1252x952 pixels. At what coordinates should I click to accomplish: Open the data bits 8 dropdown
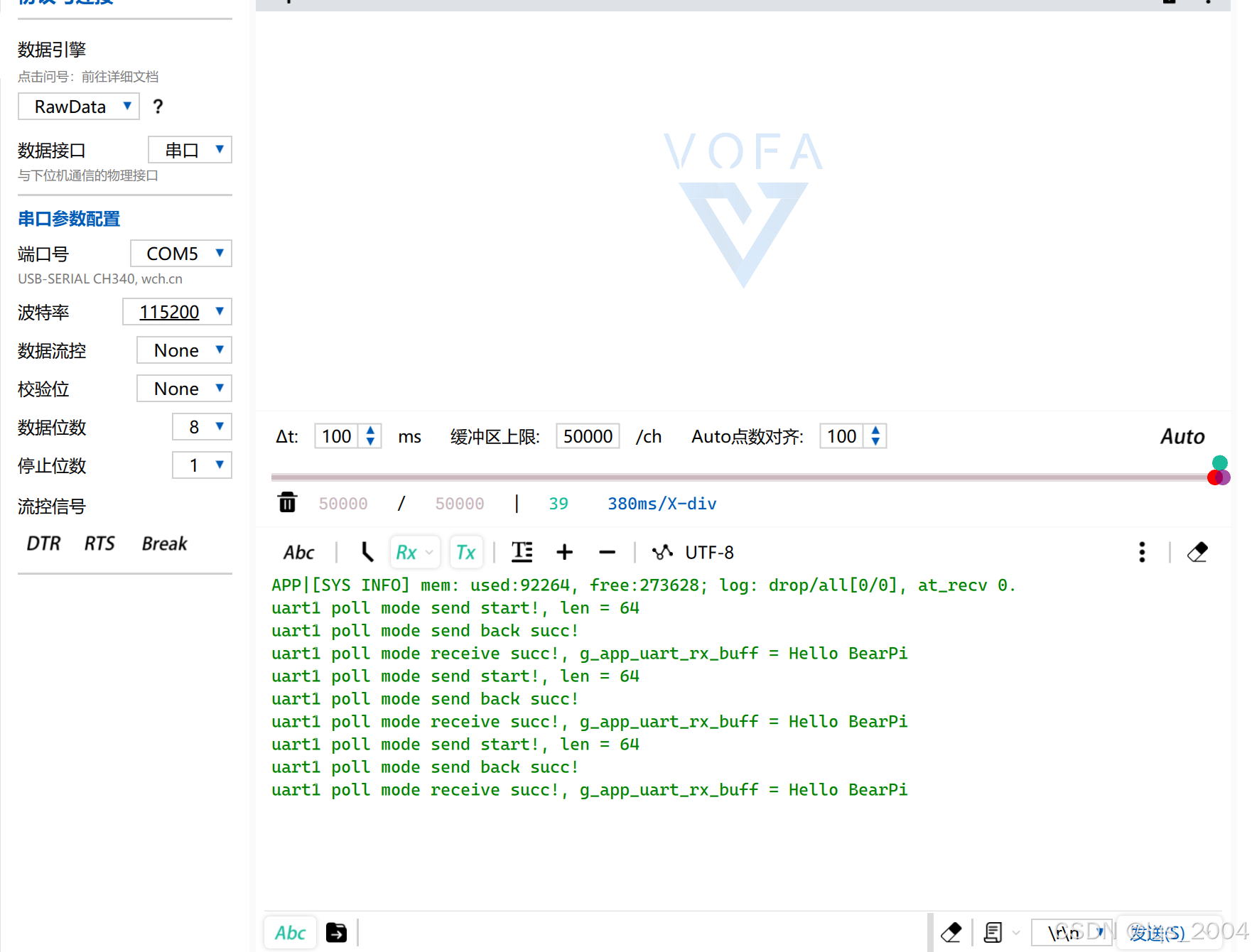[x=202, y=427]
